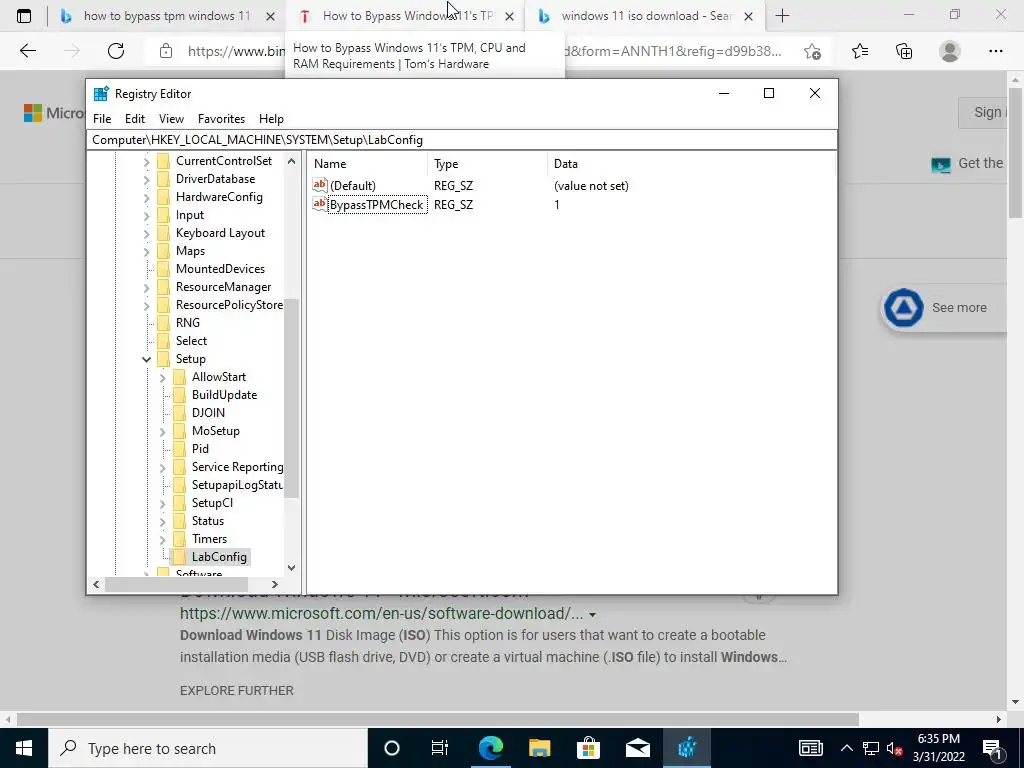Show hidden system tray icons
The width and height of the screenshot is (1024, 768).
pyautogui.click(x=846, y=748)
